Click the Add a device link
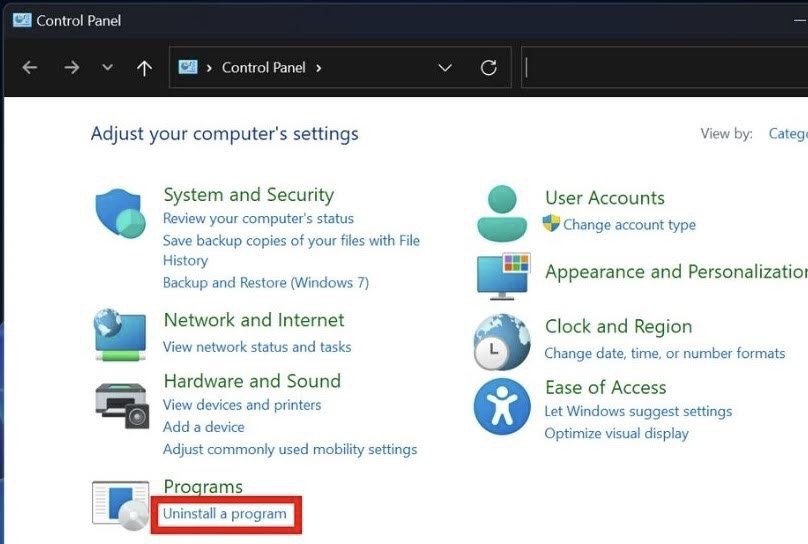 point(204,427)
